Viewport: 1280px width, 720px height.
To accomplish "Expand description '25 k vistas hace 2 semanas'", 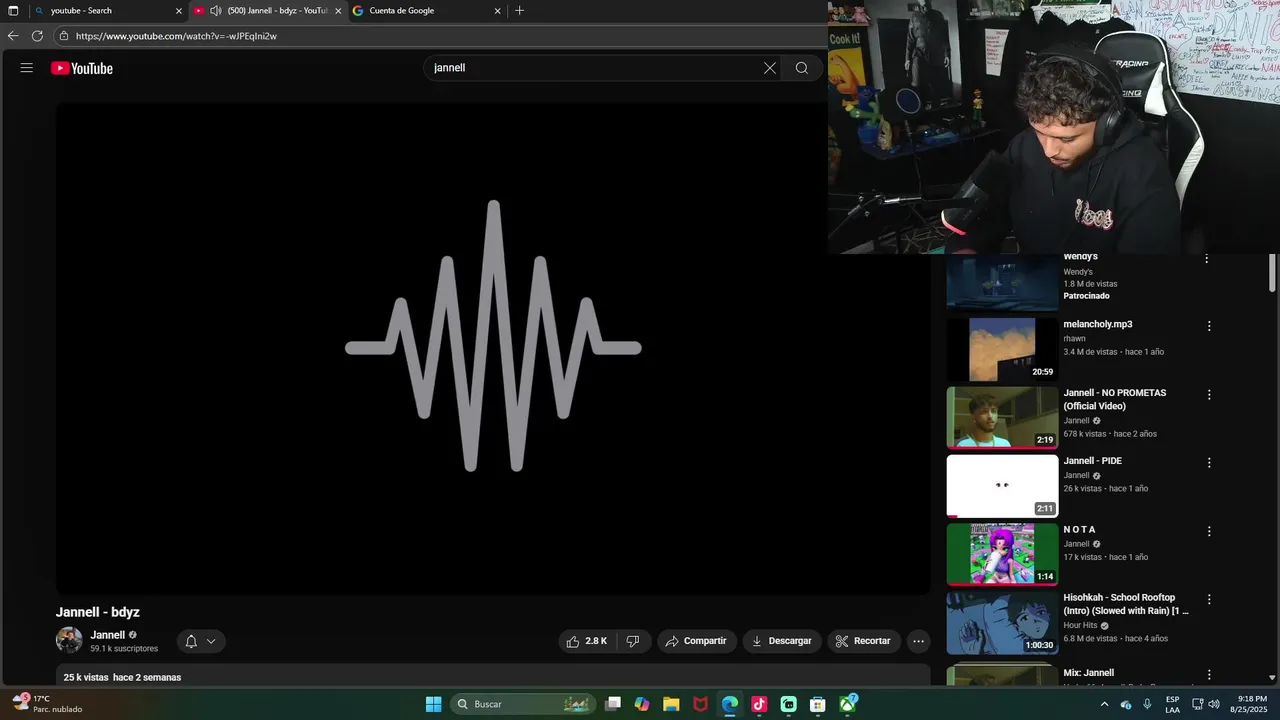I will 122,677.
